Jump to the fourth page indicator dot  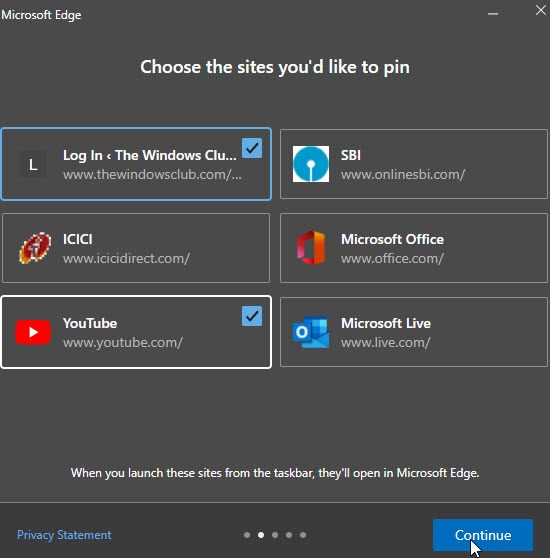[x=289, y=535]
